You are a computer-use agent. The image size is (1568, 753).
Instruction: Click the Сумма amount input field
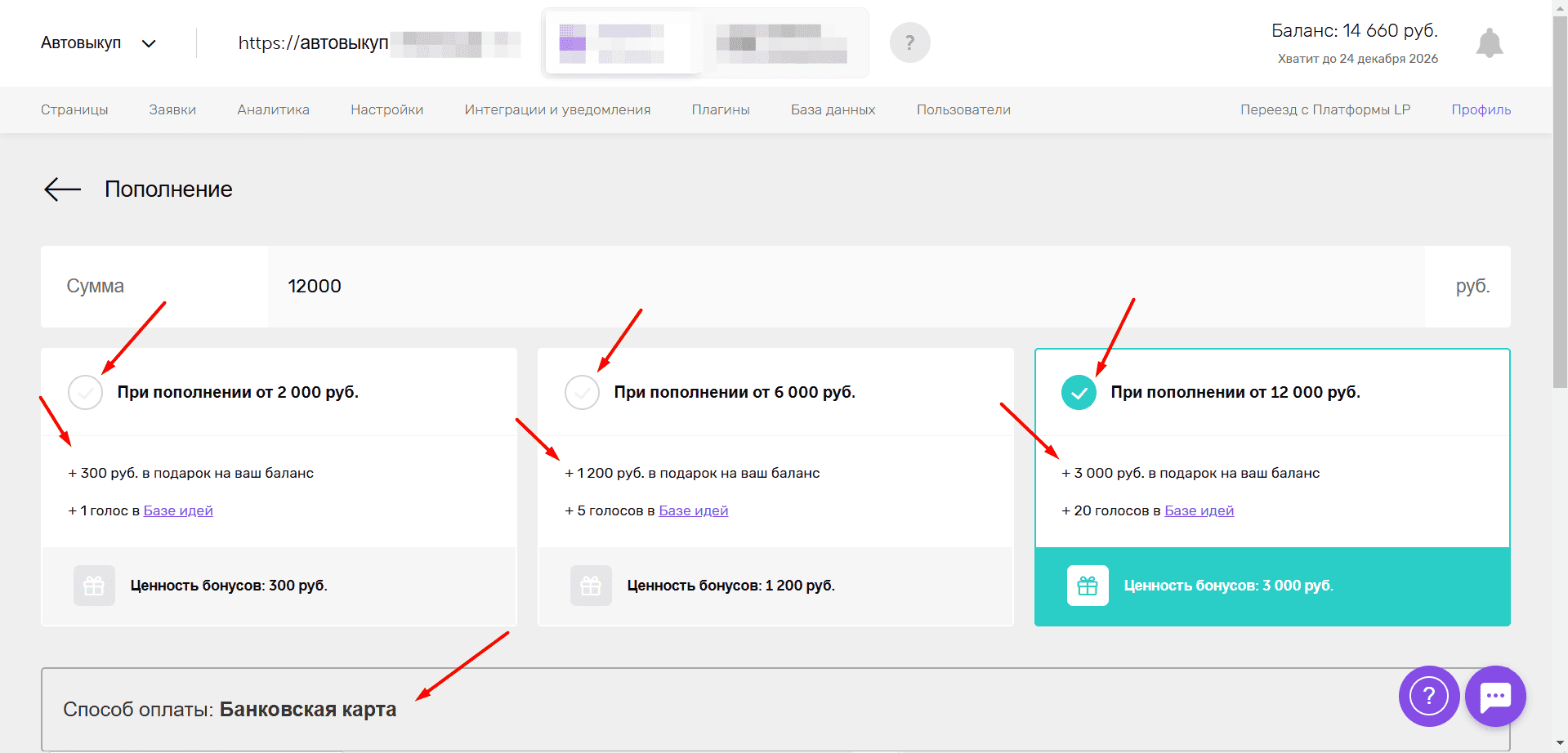point(846,287)
